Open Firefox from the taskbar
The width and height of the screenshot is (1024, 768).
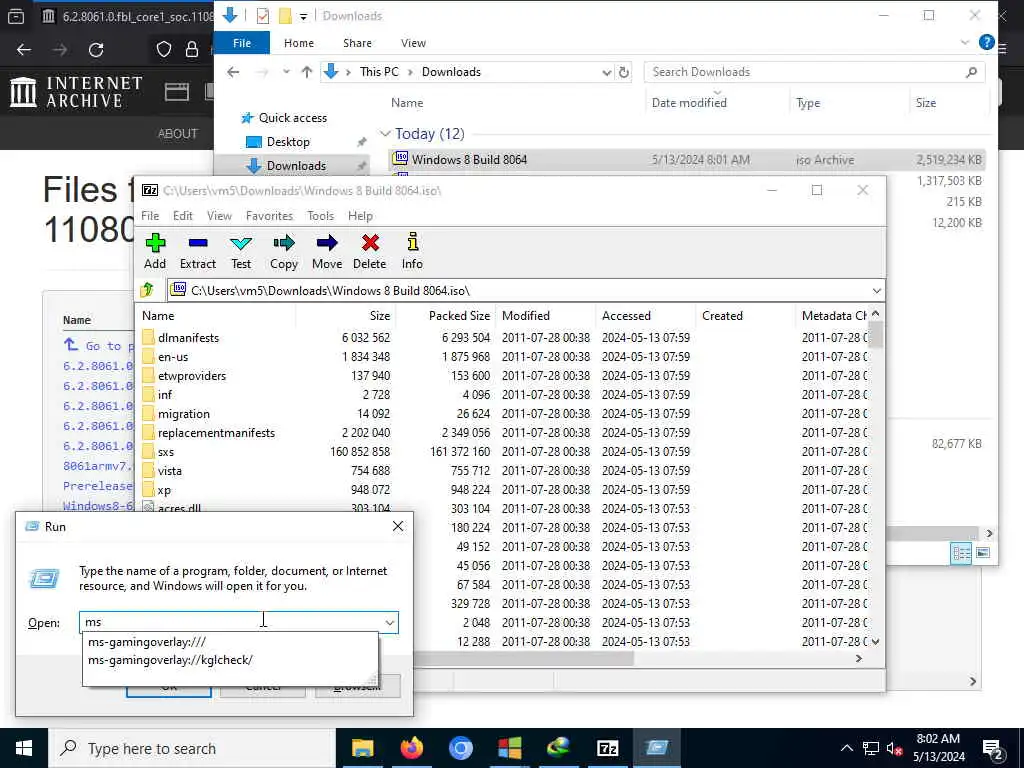[x=411, y=748]
